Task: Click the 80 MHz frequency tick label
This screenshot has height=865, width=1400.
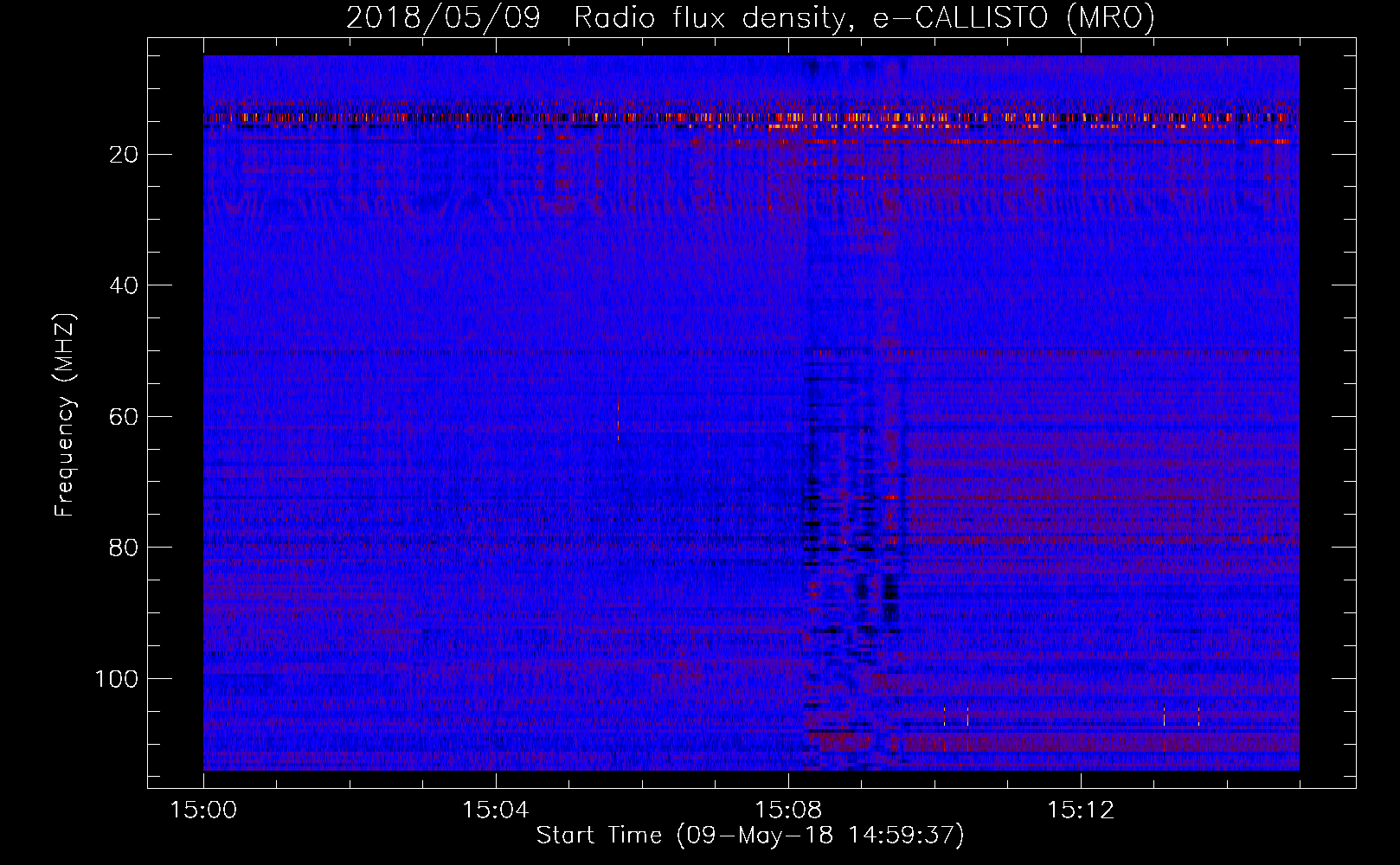Action: tap(125, 548)
